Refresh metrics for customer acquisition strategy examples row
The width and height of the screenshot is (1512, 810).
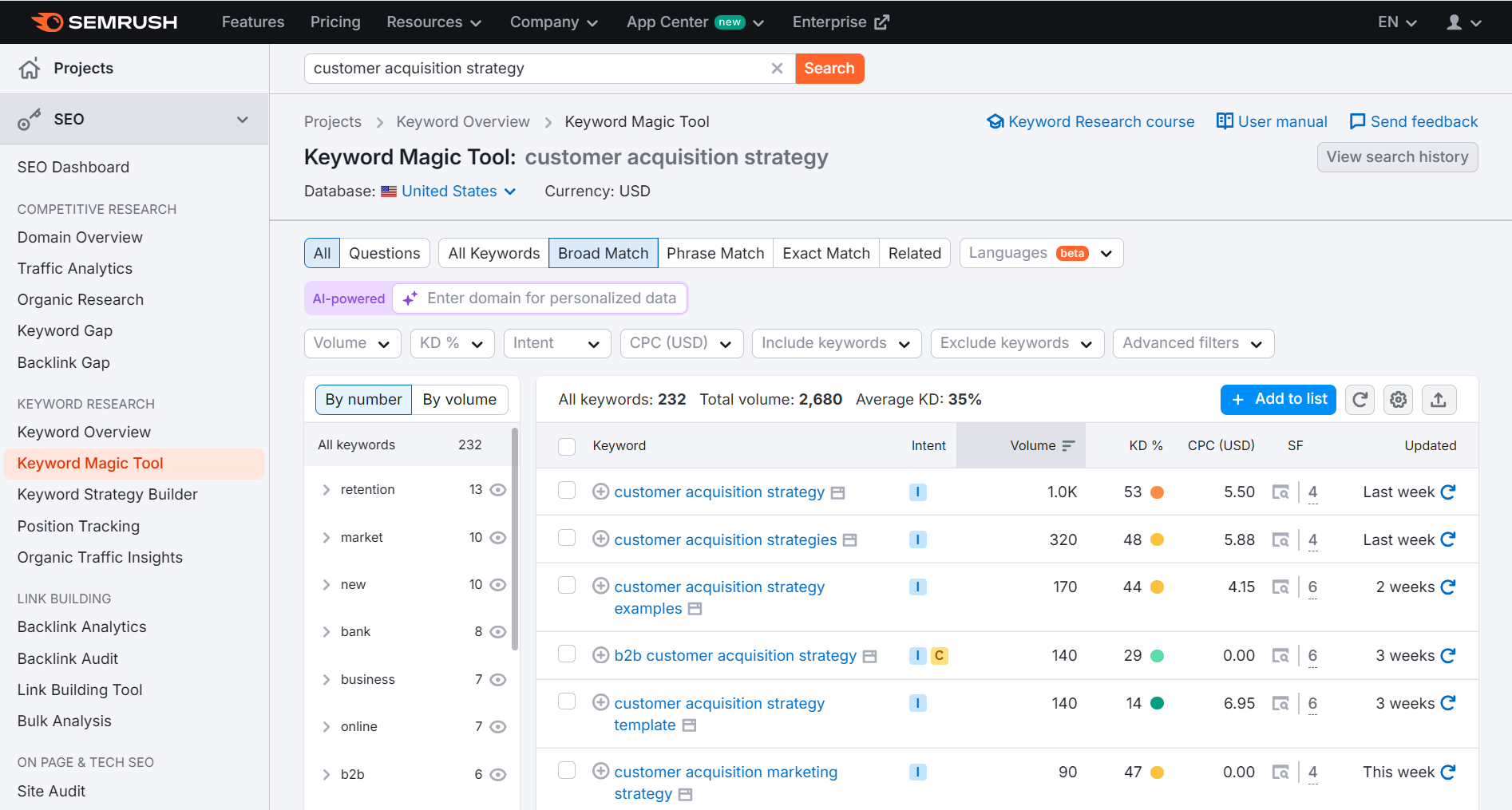(1448, 587)
